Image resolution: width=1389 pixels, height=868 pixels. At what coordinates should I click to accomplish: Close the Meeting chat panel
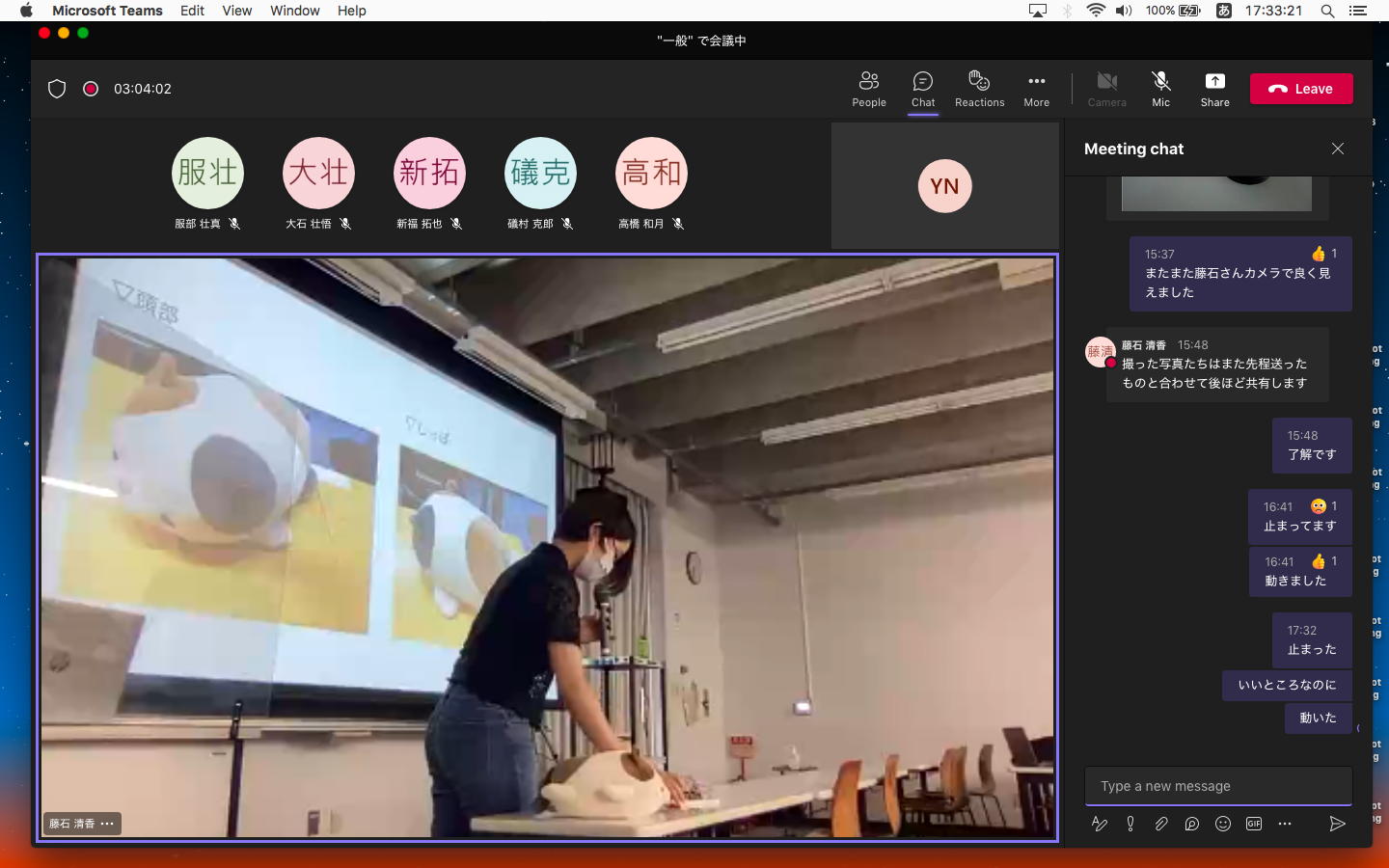[1338, 149]
